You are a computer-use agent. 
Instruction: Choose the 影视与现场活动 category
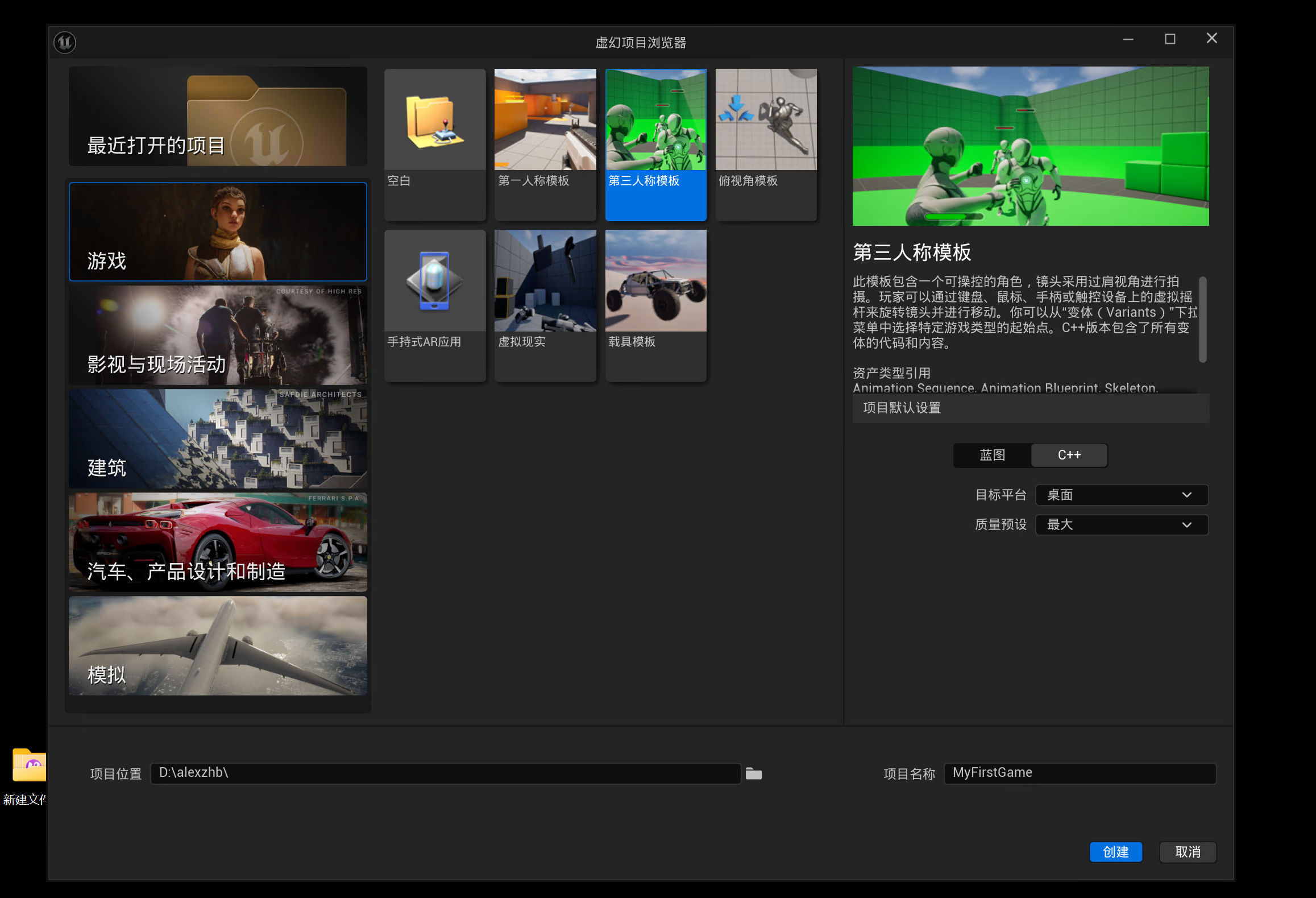pyautogui.click(x=218, y=335)
